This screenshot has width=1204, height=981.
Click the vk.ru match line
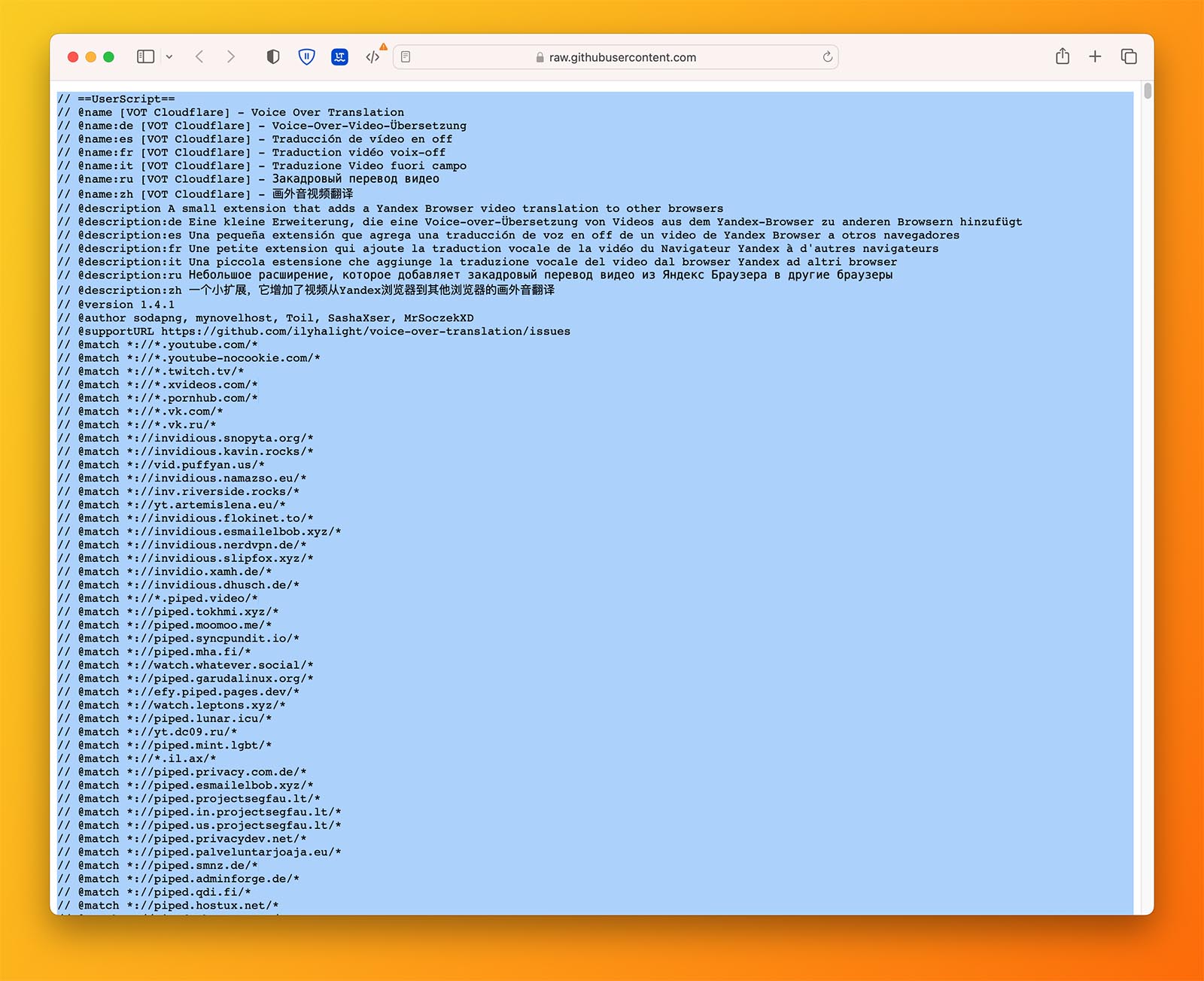pos(137,425)
